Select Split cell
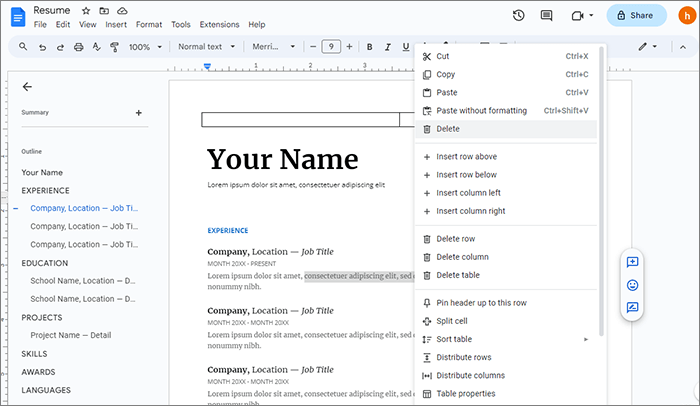700x406 pixels. [x=506, y=321]
